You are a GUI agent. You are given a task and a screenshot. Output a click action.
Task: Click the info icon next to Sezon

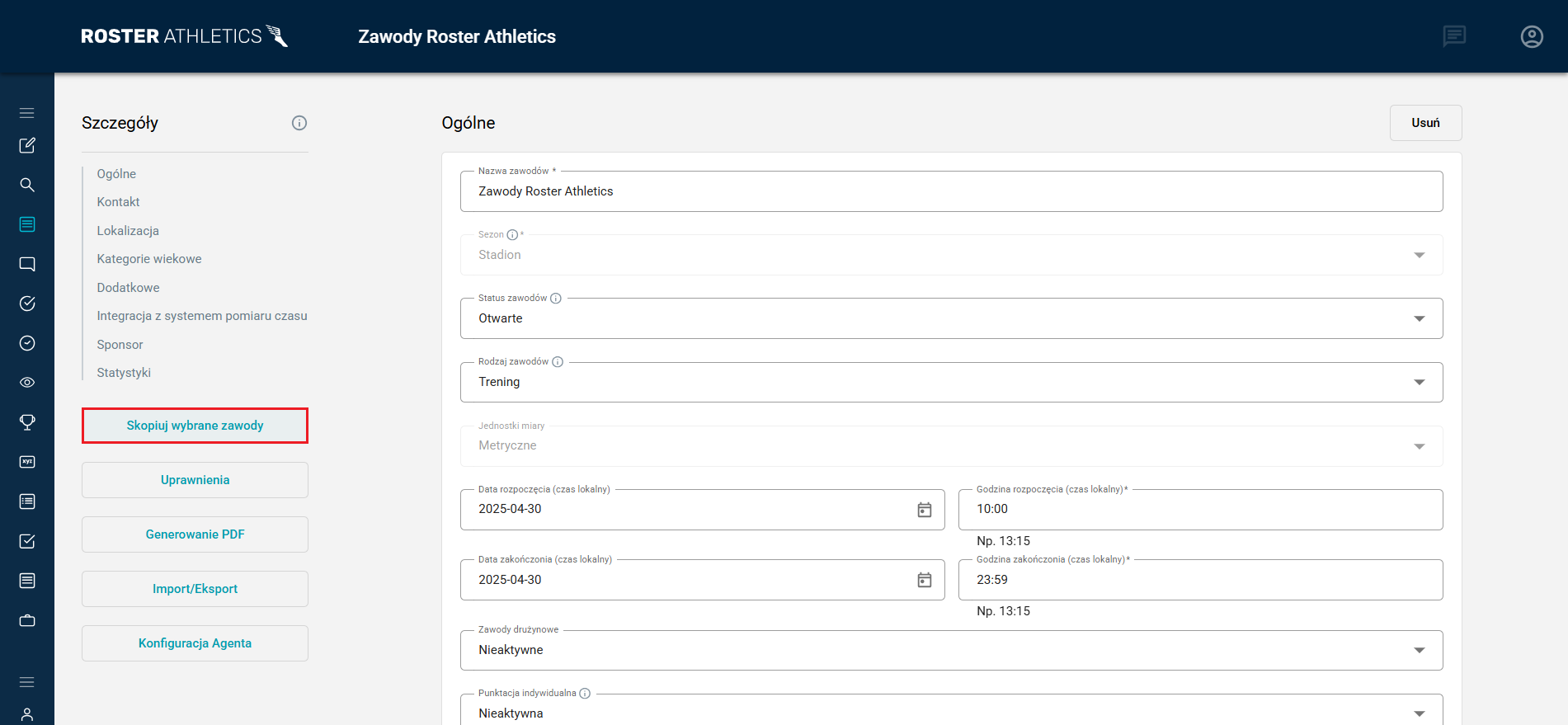(512, 235)
